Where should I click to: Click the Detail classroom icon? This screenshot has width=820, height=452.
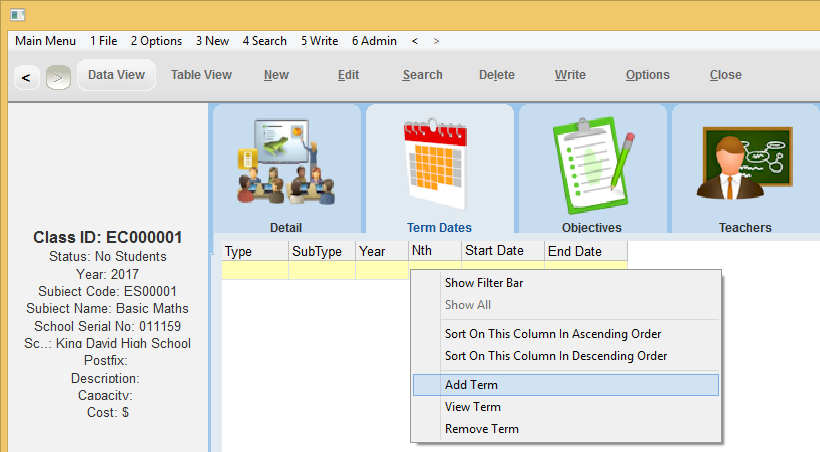(x=286, y=162)
